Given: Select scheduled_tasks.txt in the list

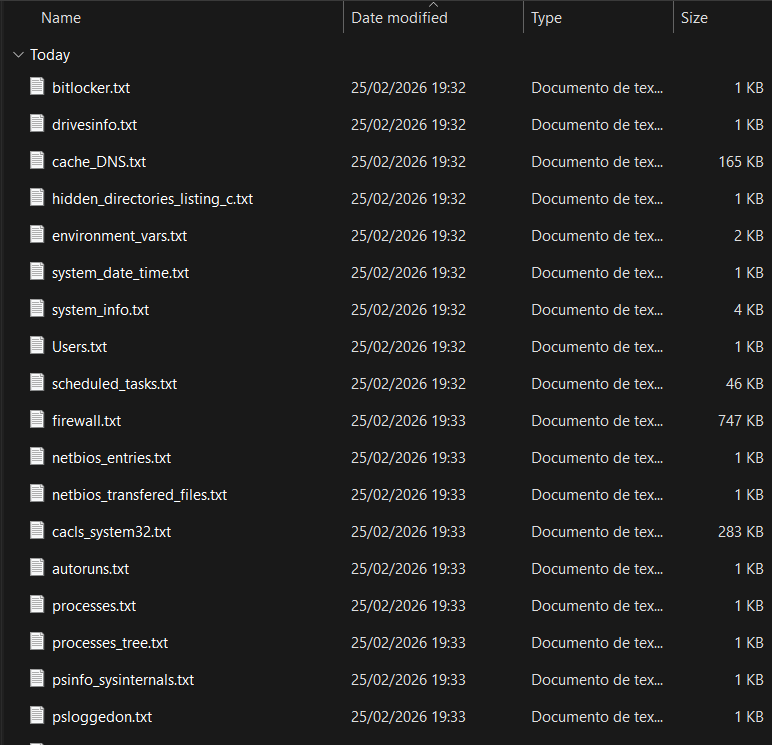Looking at the screenshot, I should 114,384.
